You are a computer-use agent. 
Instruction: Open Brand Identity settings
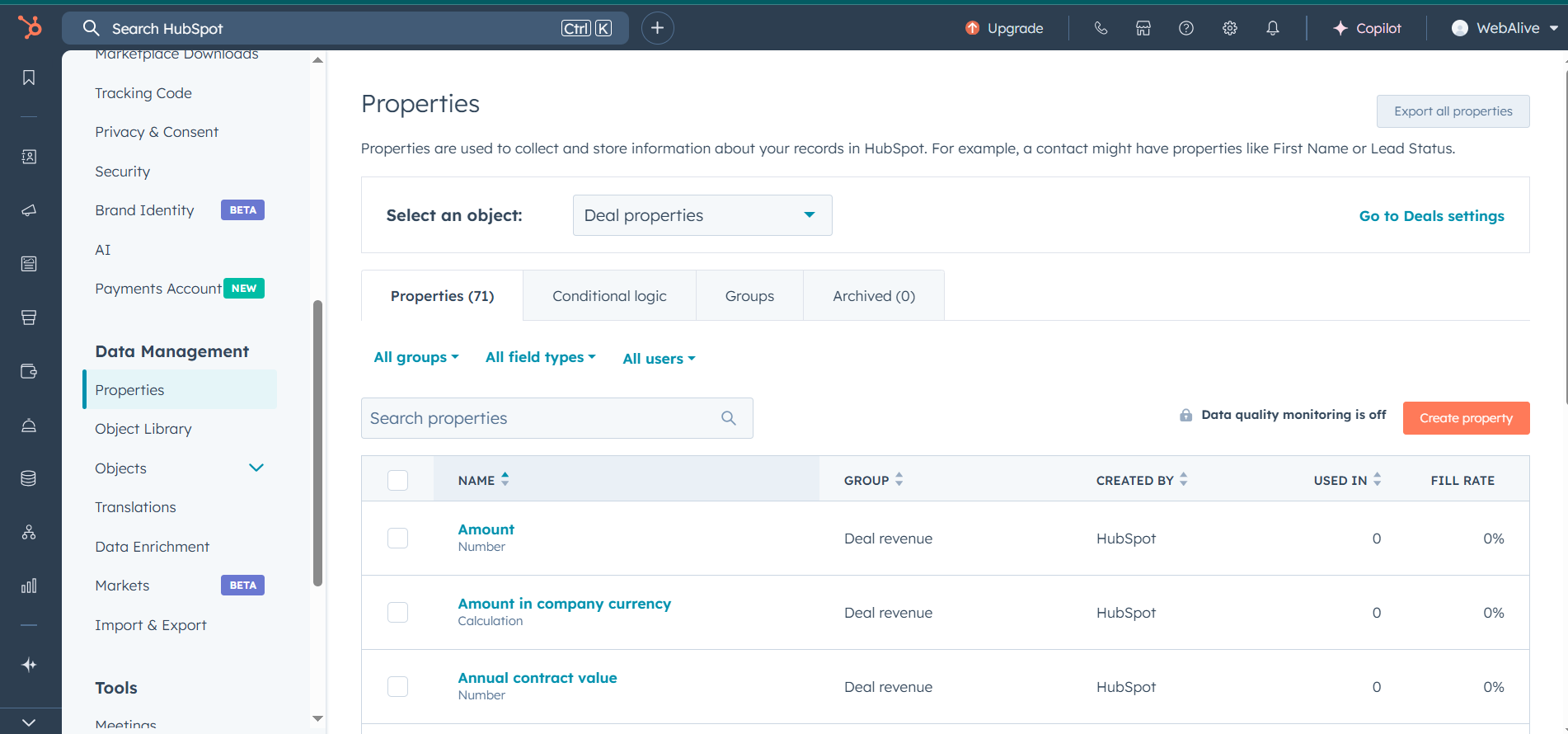click(144, 210)
